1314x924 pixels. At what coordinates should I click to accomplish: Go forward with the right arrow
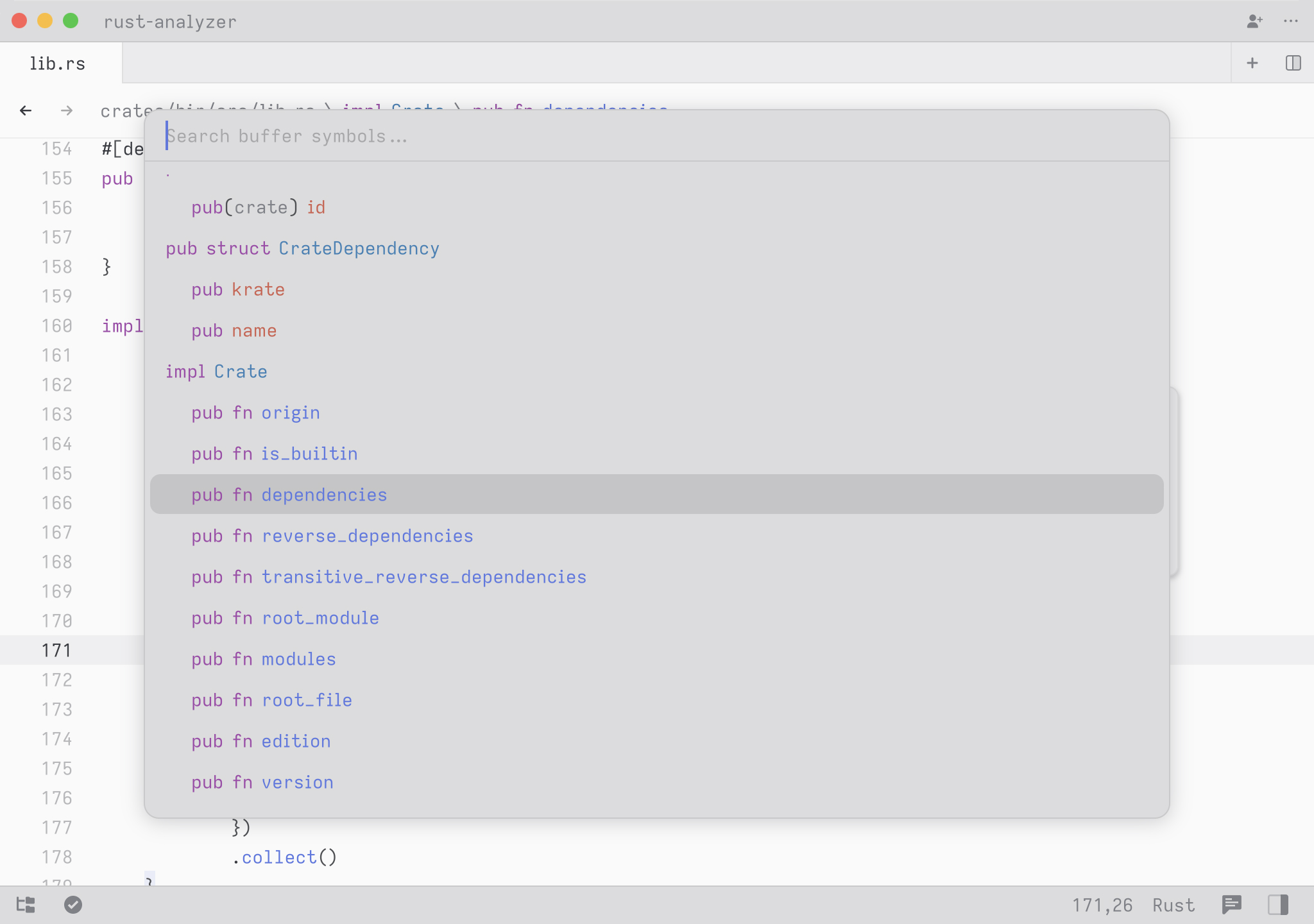(67, 110)
